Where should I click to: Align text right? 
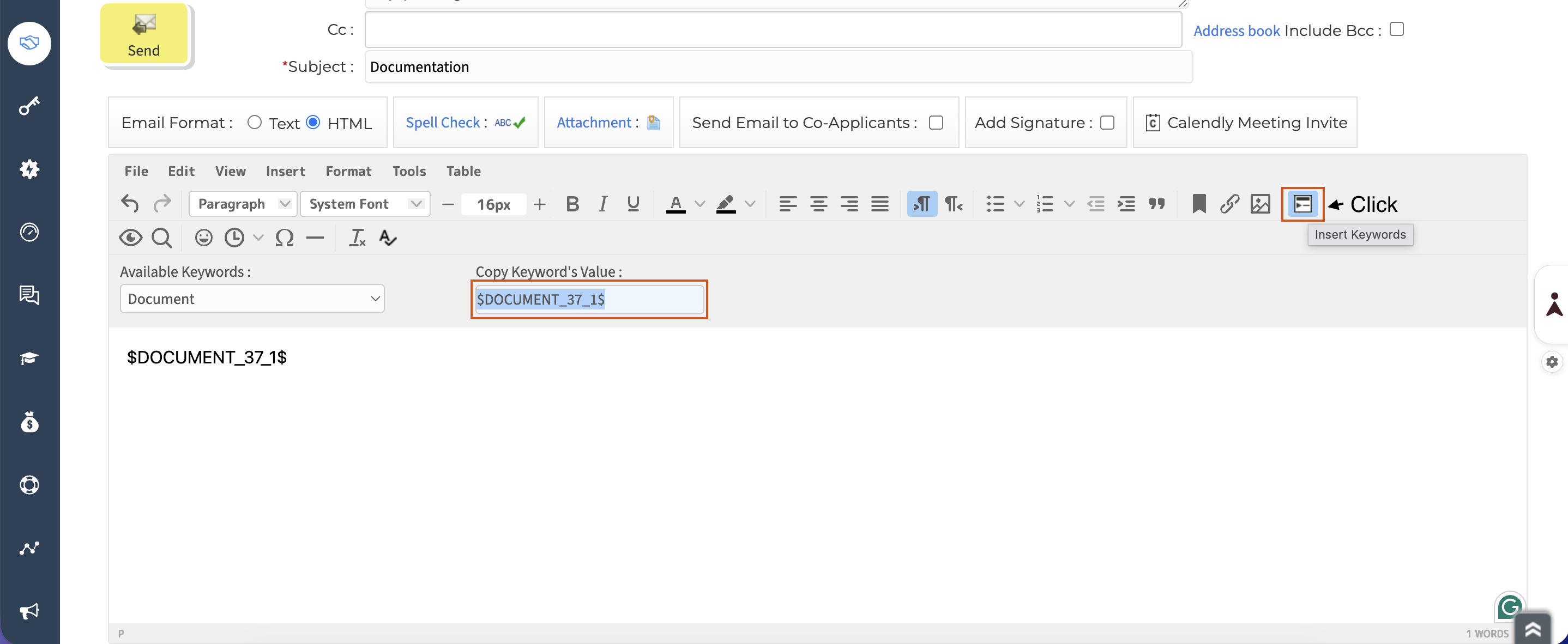tap(849, 204)
